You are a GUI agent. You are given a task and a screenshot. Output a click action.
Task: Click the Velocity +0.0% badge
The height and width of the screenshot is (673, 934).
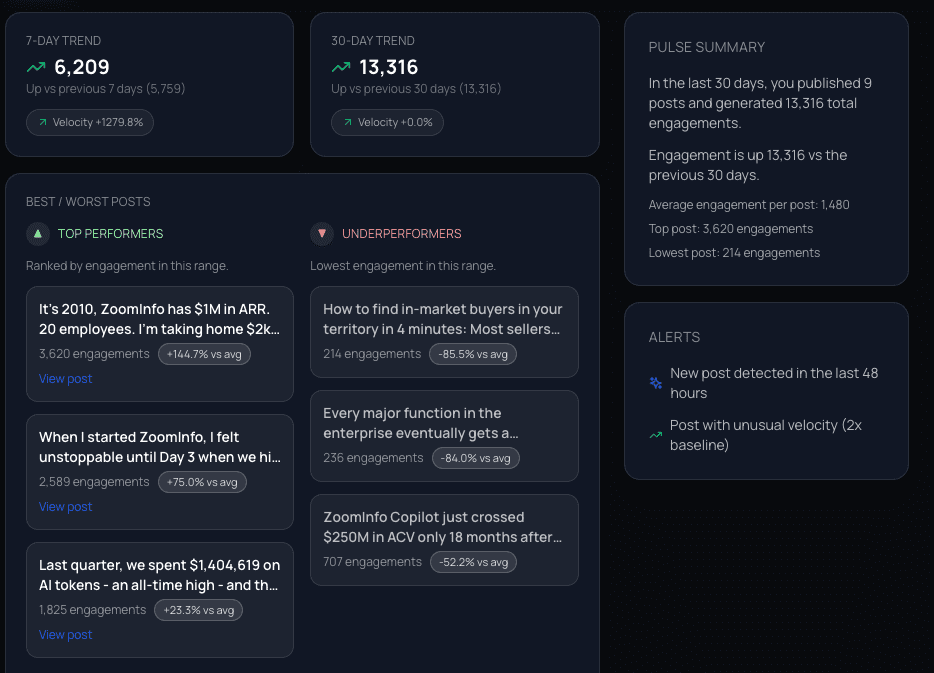pos(387,122)
